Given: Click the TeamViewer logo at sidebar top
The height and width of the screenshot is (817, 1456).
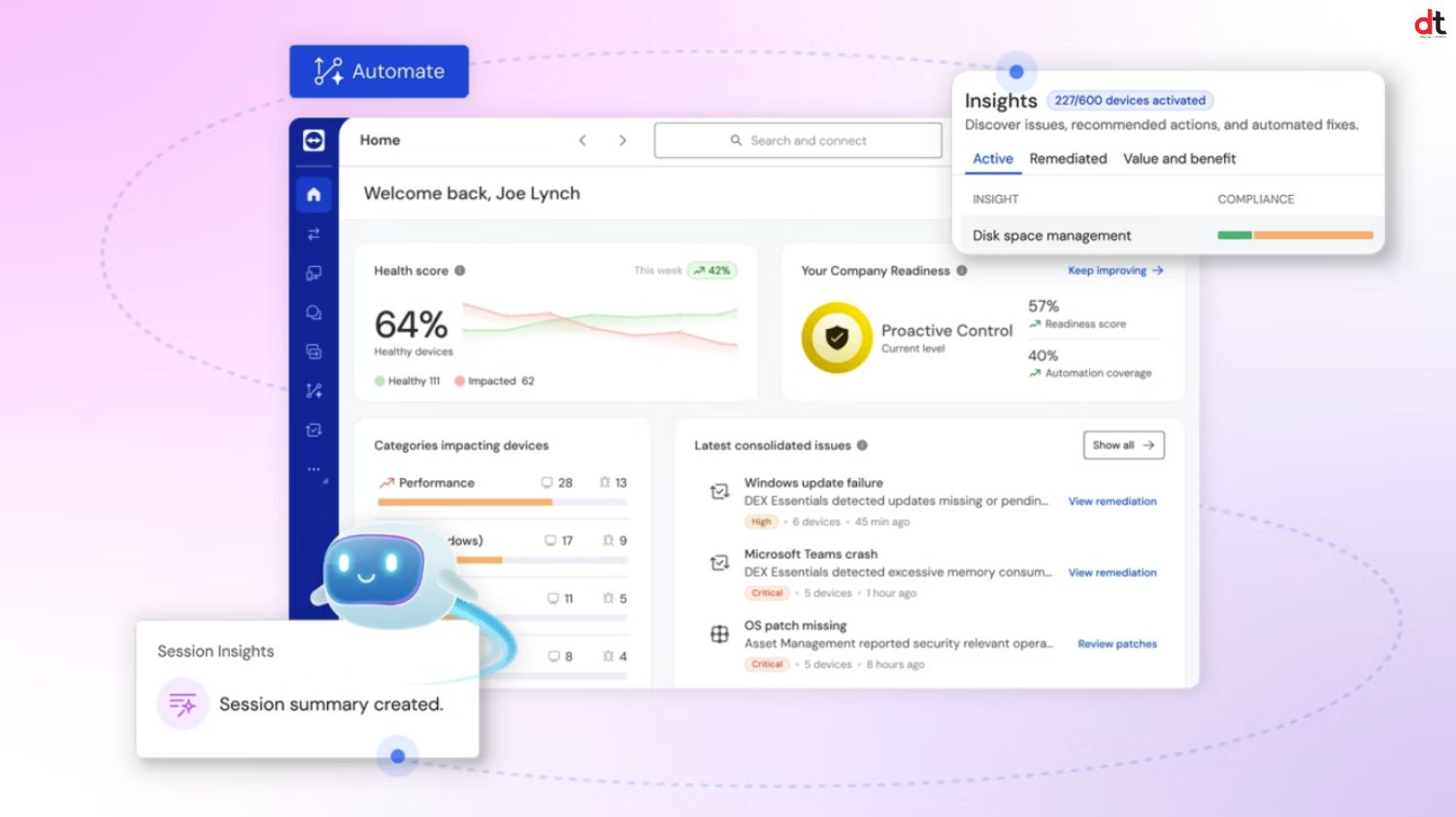Looking at the screenshot, I should coord(314,139).
